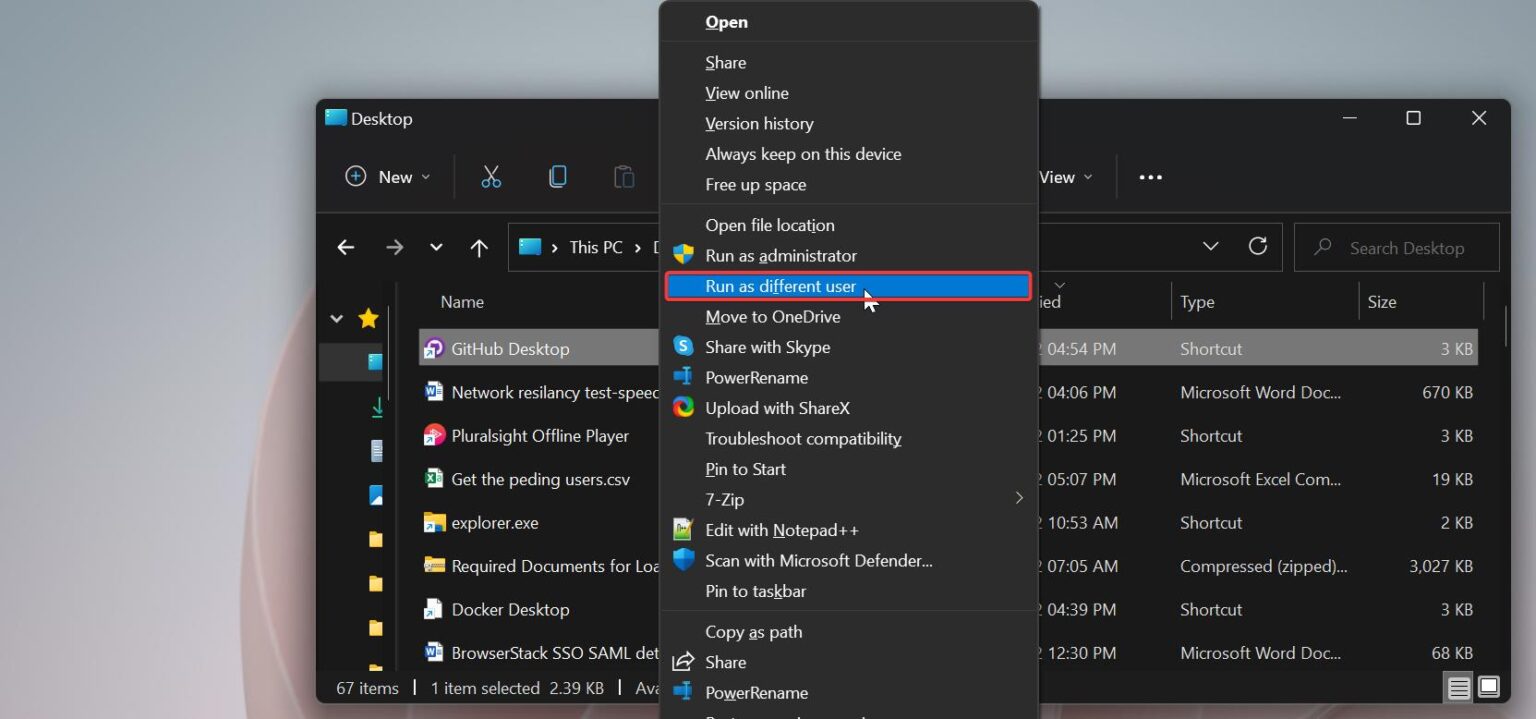Viewport: 1536px width, 719px height.
Task: Click the Defender shield icon to scan the file
Action: 684,560
